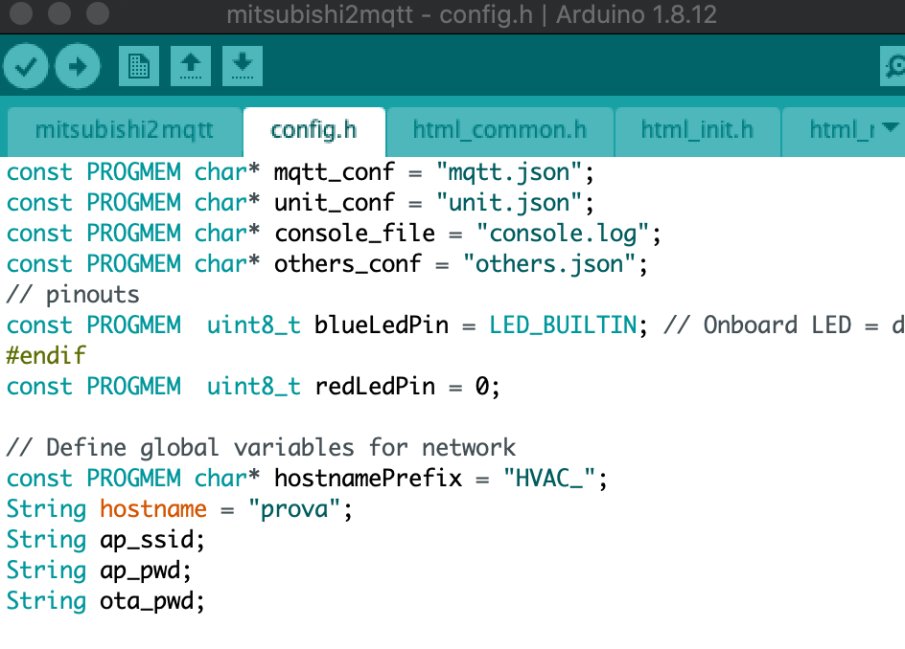
Task: Click the "// Define global variables for network" comment
Action: (x=261, y=448)
